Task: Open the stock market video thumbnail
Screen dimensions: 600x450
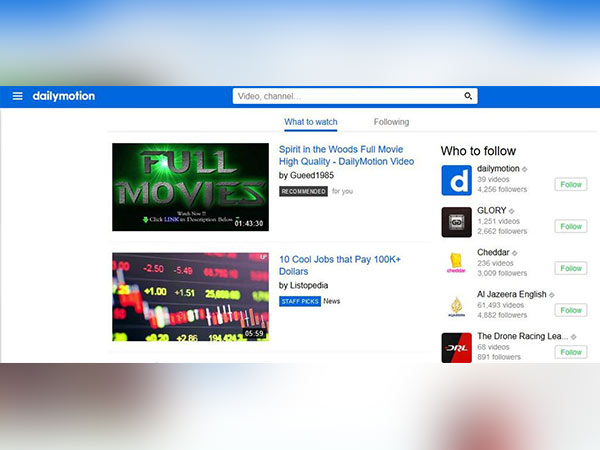Action: [x=190, y=297]
